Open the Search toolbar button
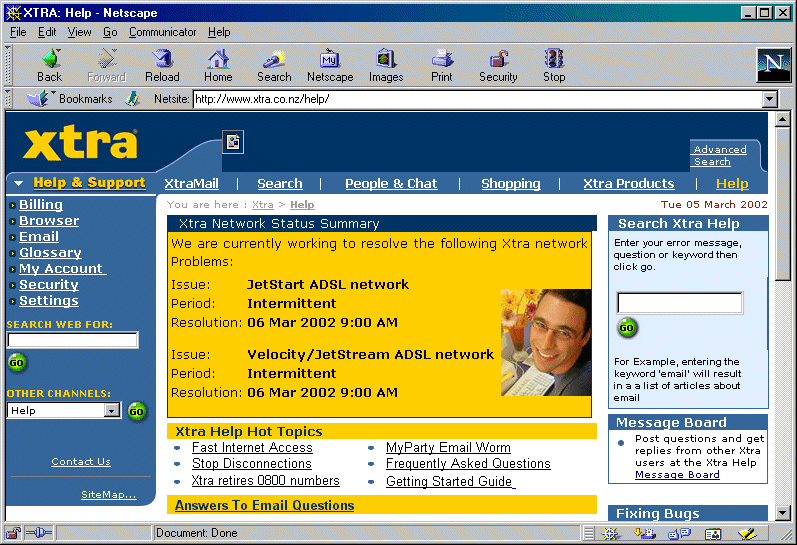Screen dimensions: 797x545 274,64
